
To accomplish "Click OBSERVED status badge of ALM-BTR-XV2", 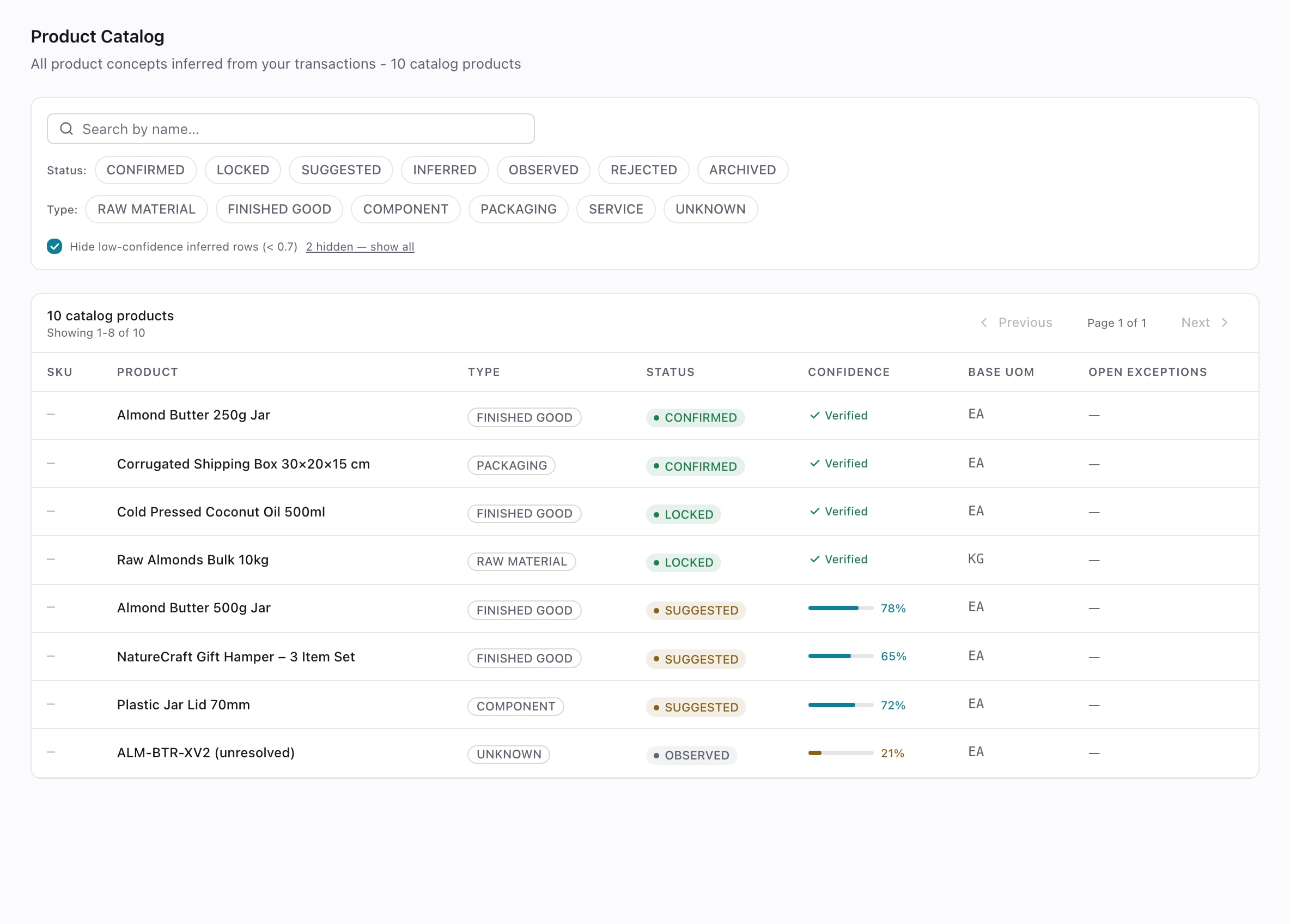I will [x=691, y=755].
